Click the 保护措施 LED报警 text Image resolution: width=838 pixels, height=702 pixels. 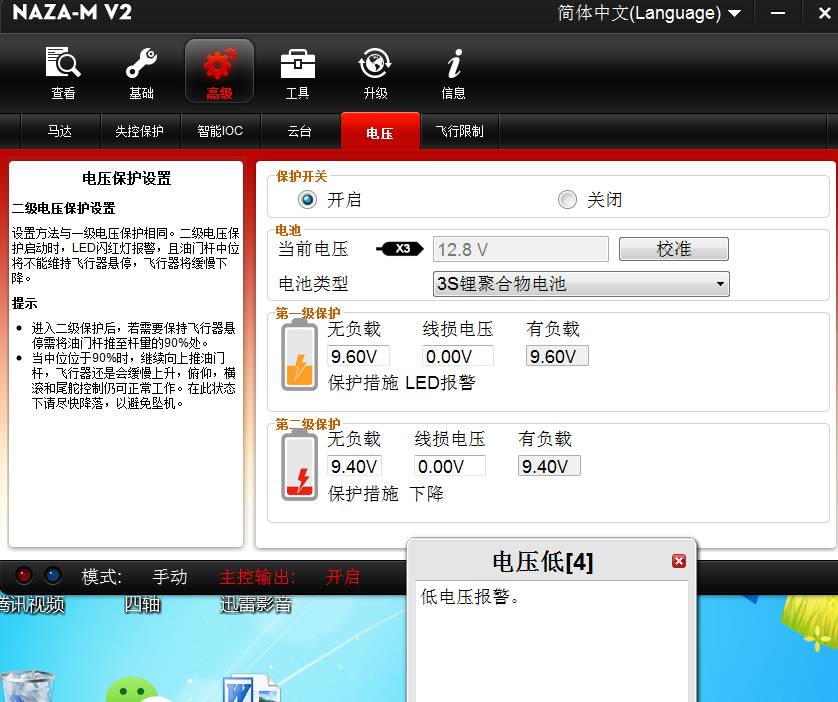tap(402, 383)
